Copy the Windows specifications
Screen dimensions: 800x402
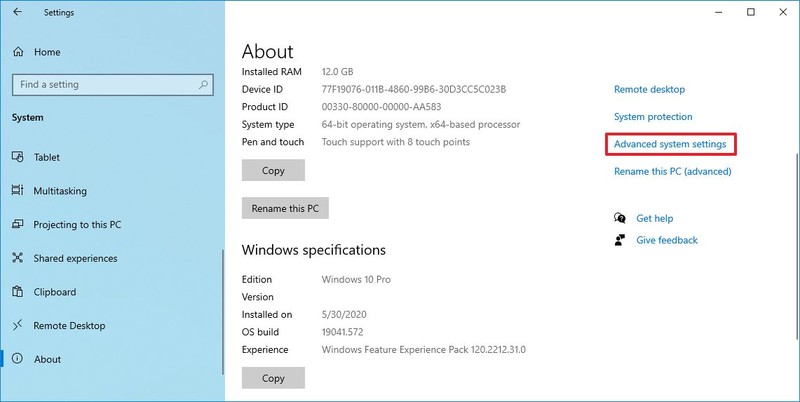pos(273,378)
